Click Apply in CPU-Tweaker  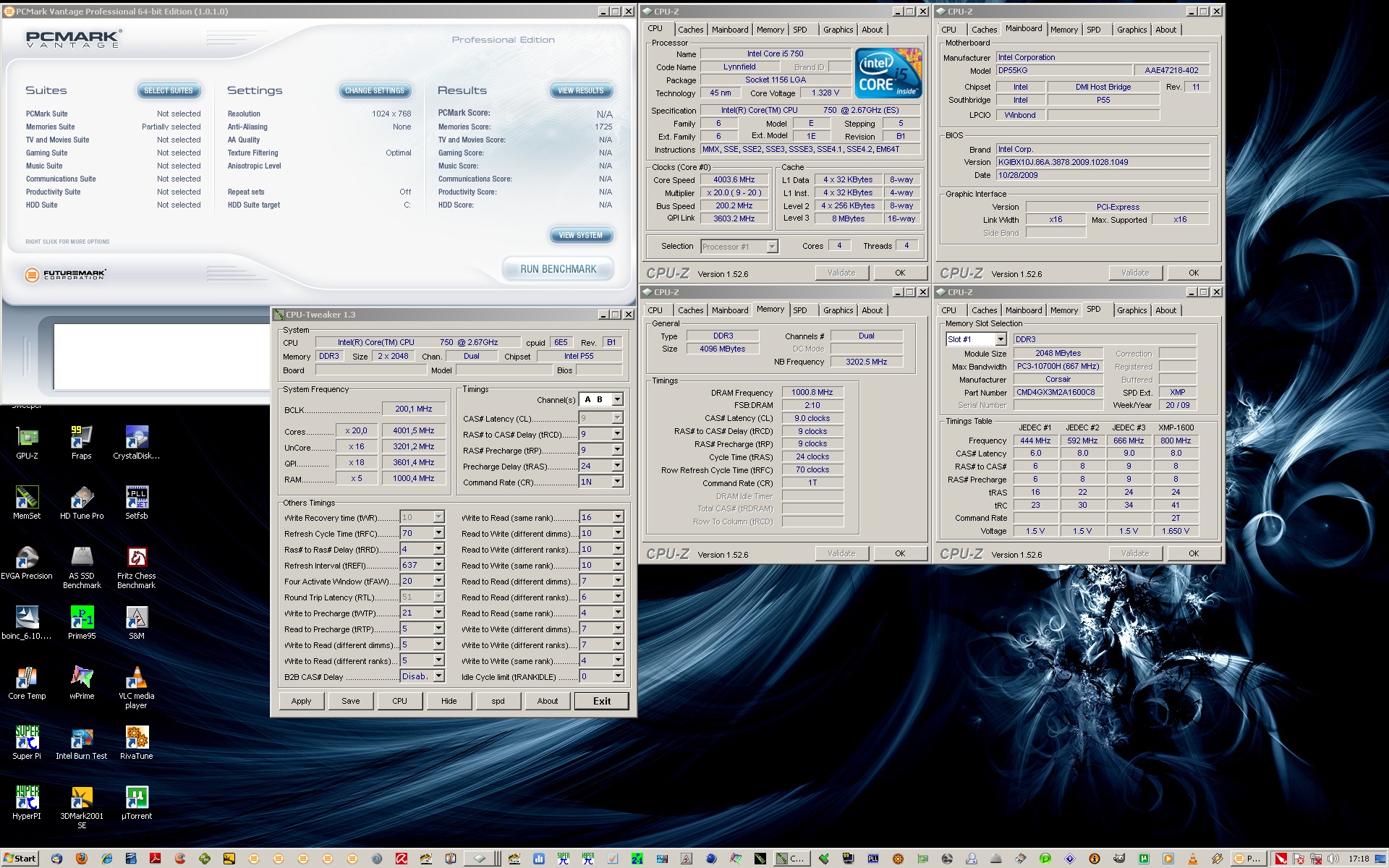[301, 701]
